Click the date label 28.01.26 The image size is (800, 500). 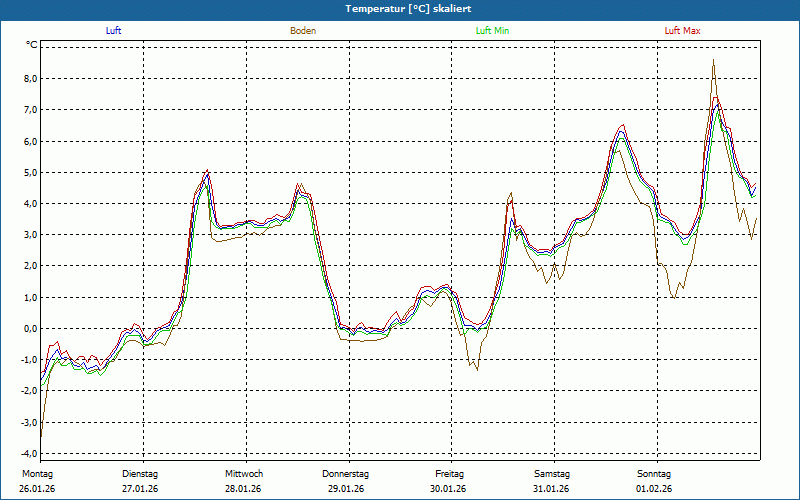[243, 488]
